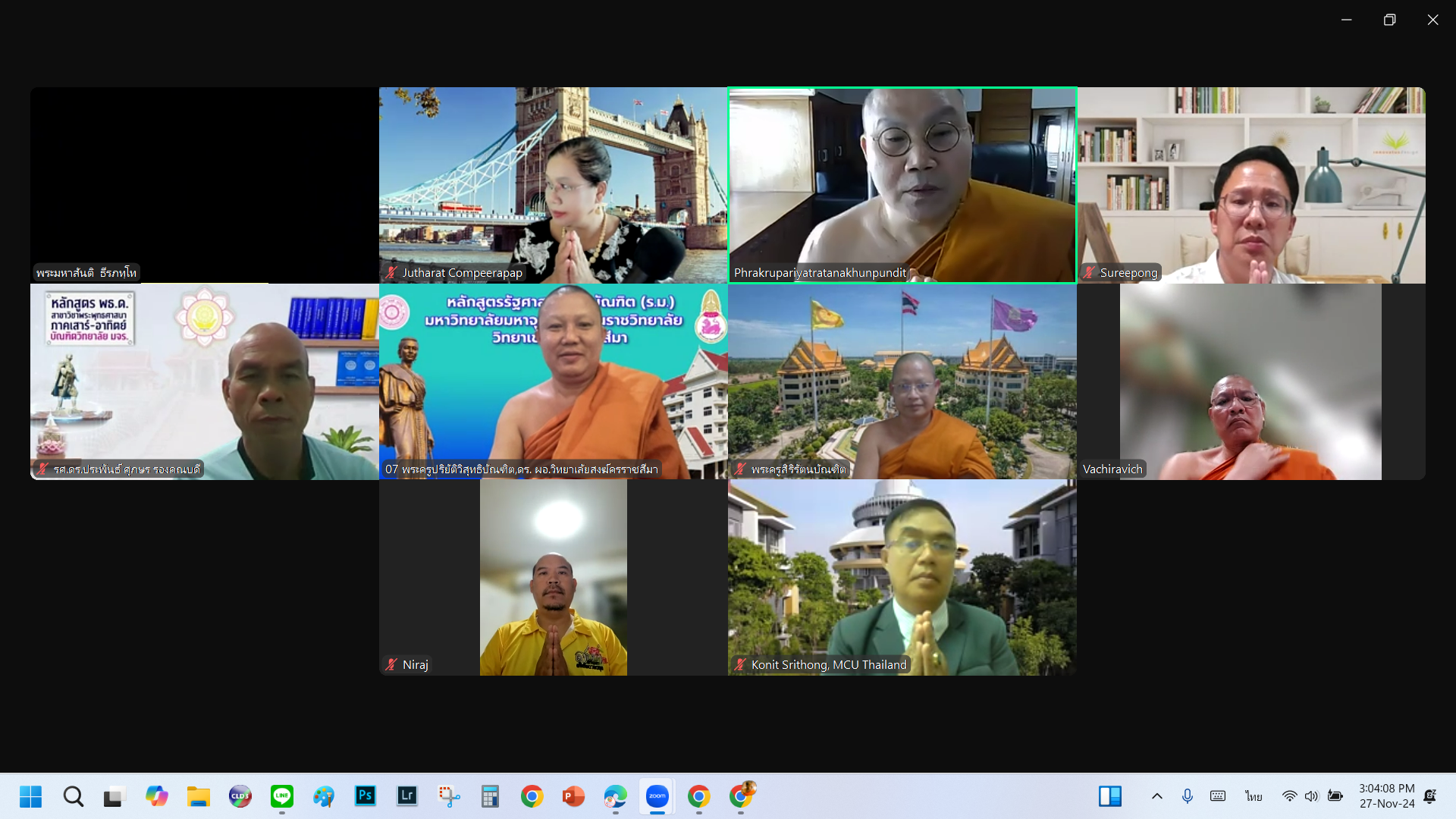Open Lightroom from the taskbar
This screenshot has width=1456, height=819.
pyautogui.click(x=407, y=796)
